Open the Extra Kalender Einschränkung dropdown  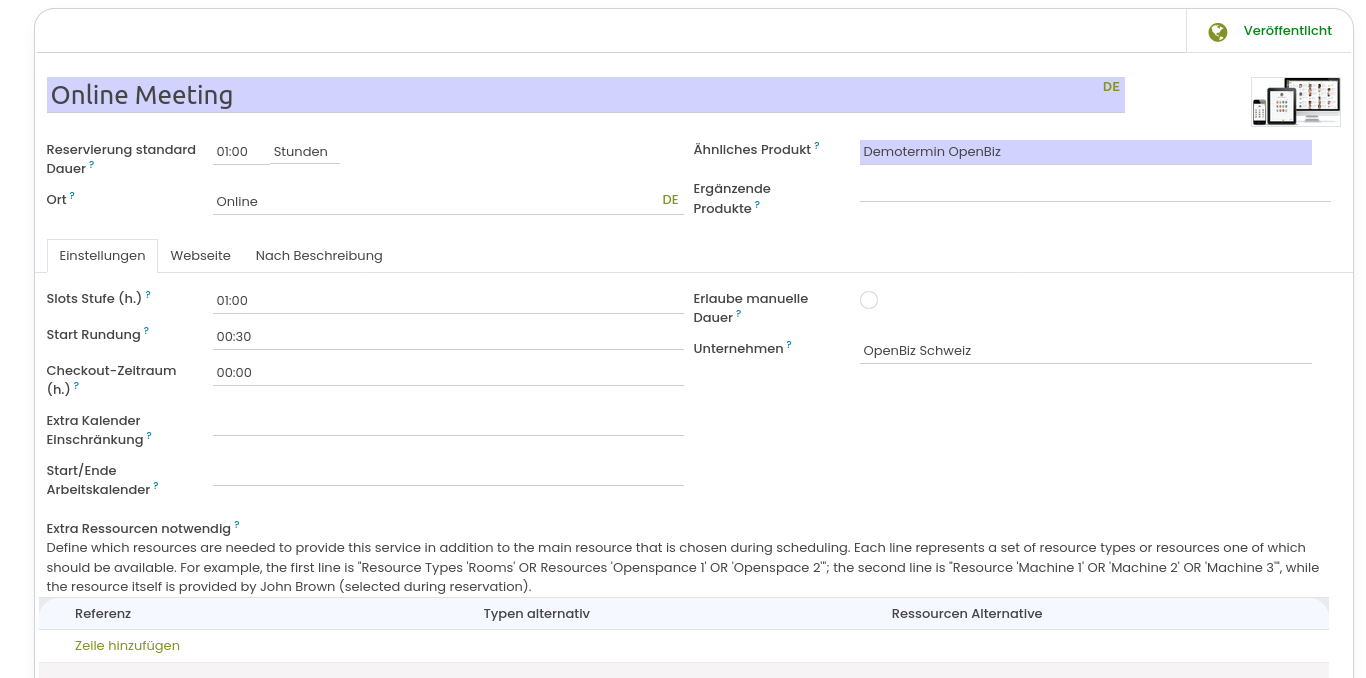tap(448, 423)
